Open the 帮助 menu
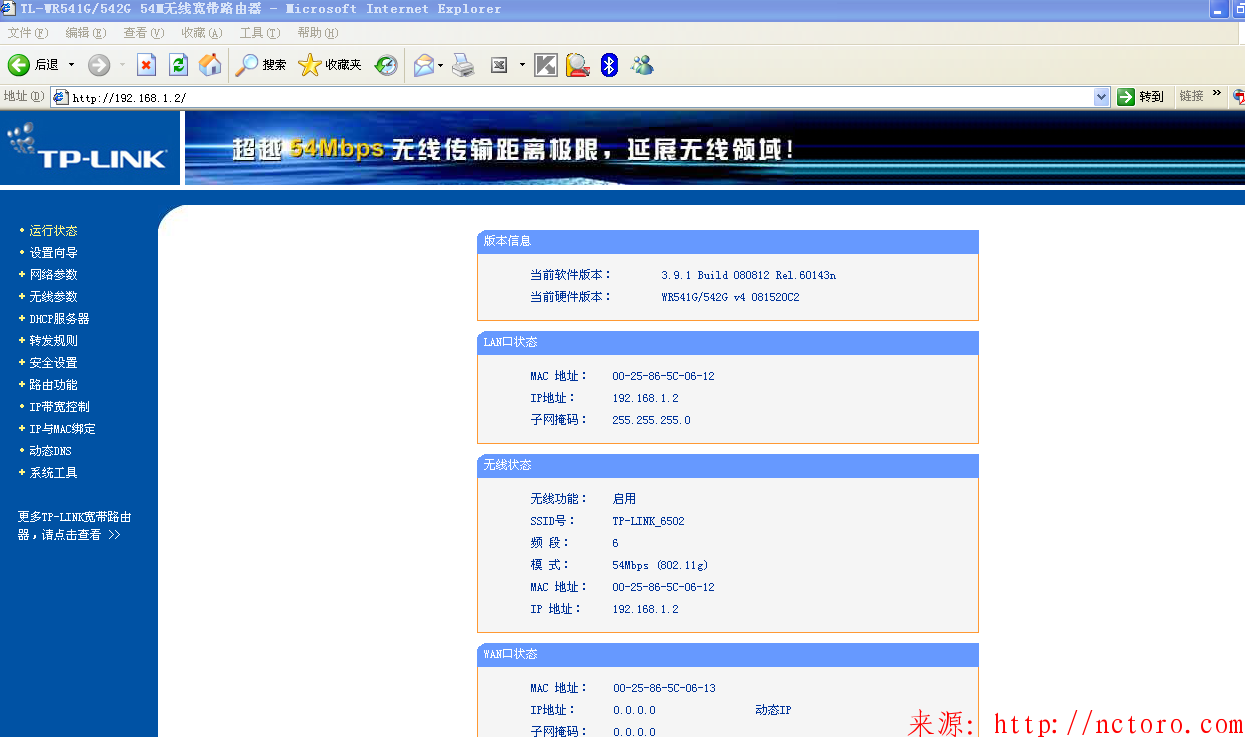1245x737 pixels. click(x=318, y=33)
